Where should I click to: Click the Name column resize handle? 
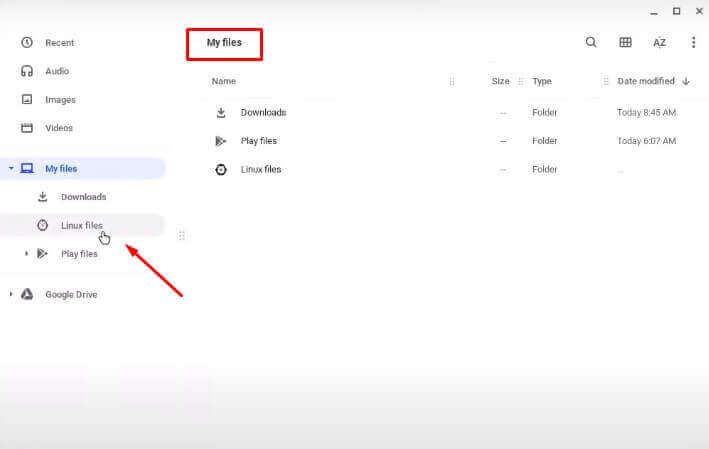pyautogui.click(x=452, y=81)
